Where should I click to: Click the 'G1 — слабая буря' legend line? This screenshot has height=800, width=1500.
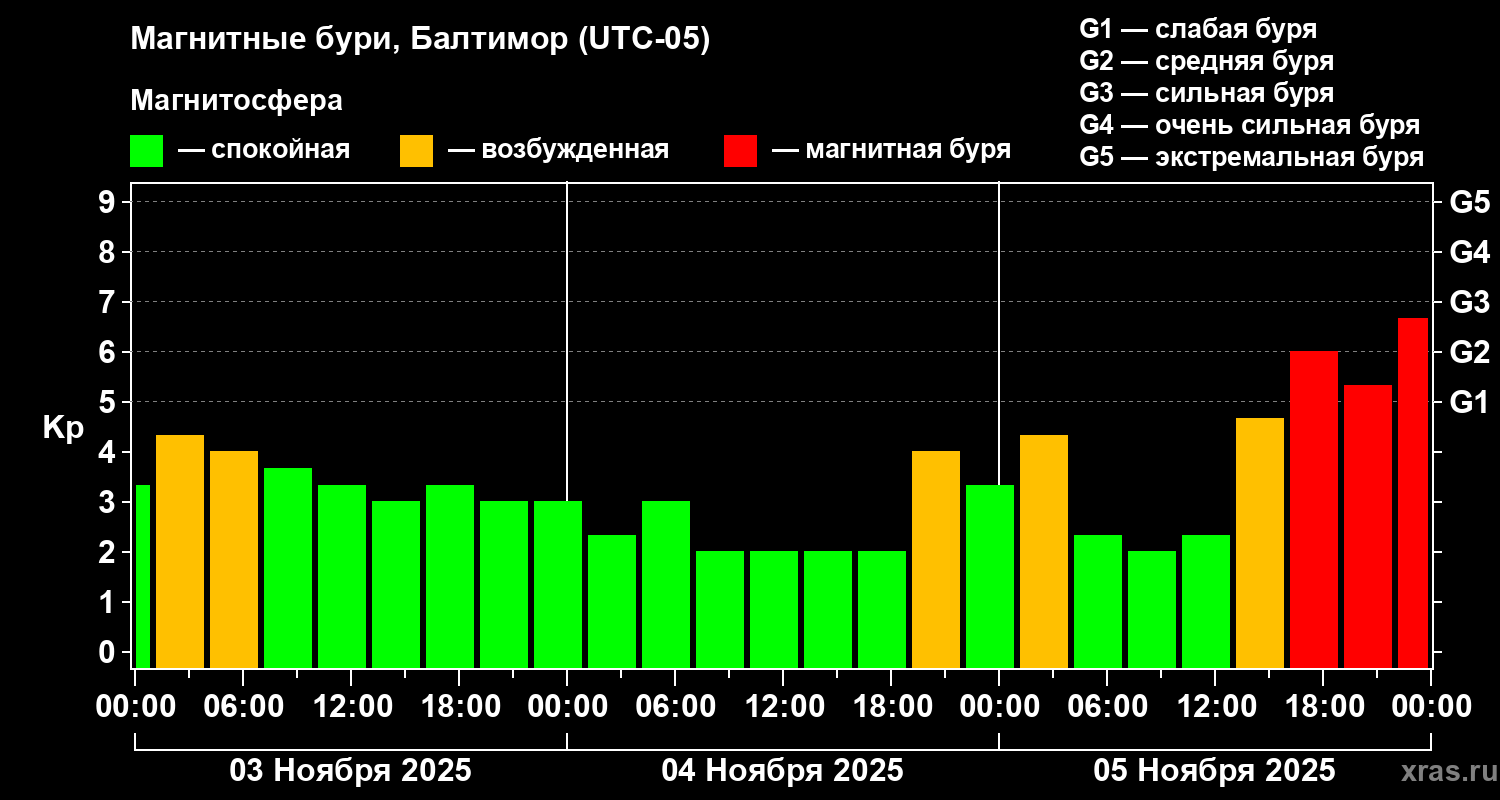(1198, 29)
